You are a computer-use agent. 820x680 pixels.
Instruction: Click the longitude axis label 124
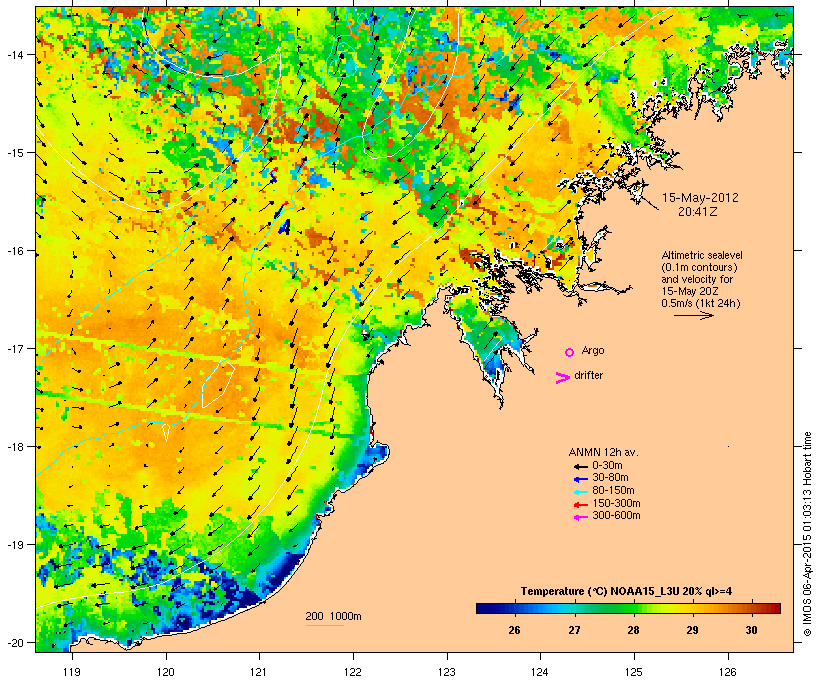(540, 672)
